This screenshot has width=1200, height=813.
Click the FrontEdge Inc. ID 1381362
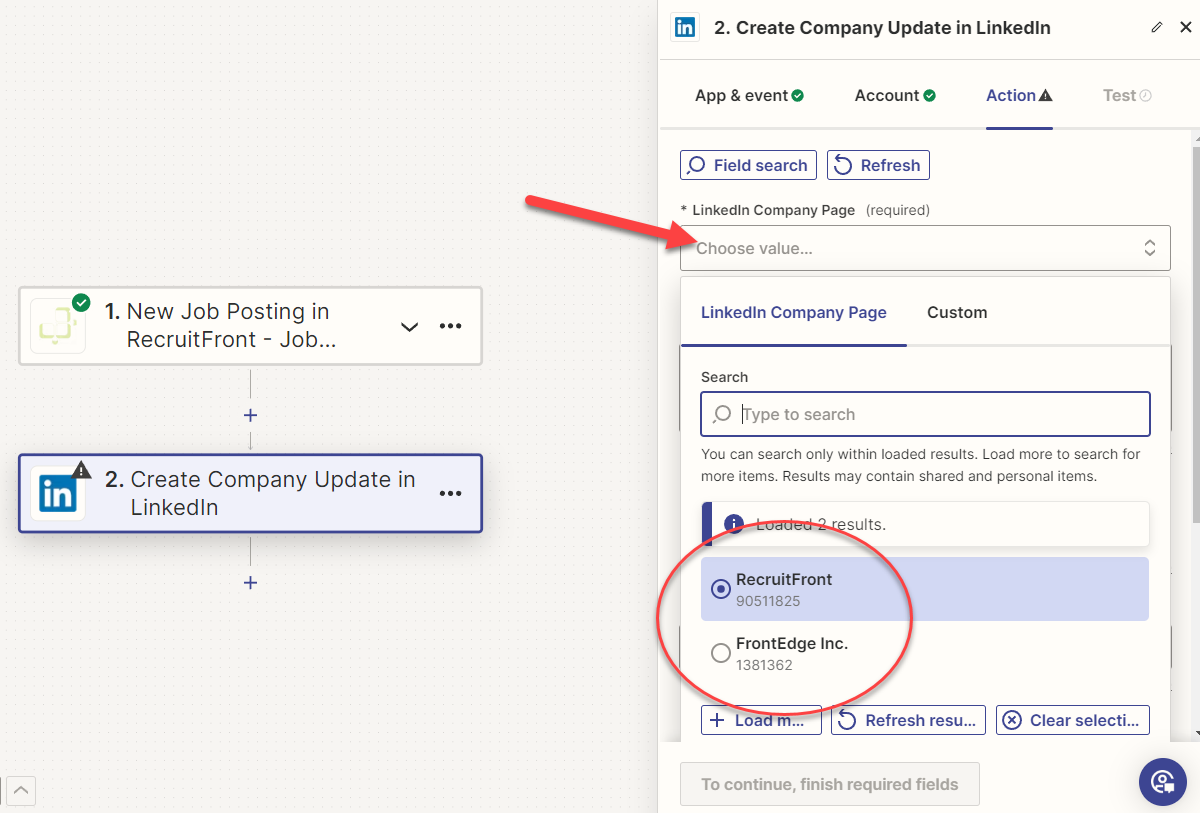pos(764,666)
